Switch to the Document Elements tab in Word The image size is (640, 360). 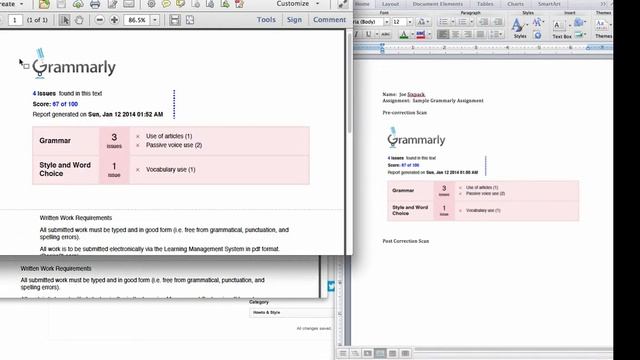(438, 4)
